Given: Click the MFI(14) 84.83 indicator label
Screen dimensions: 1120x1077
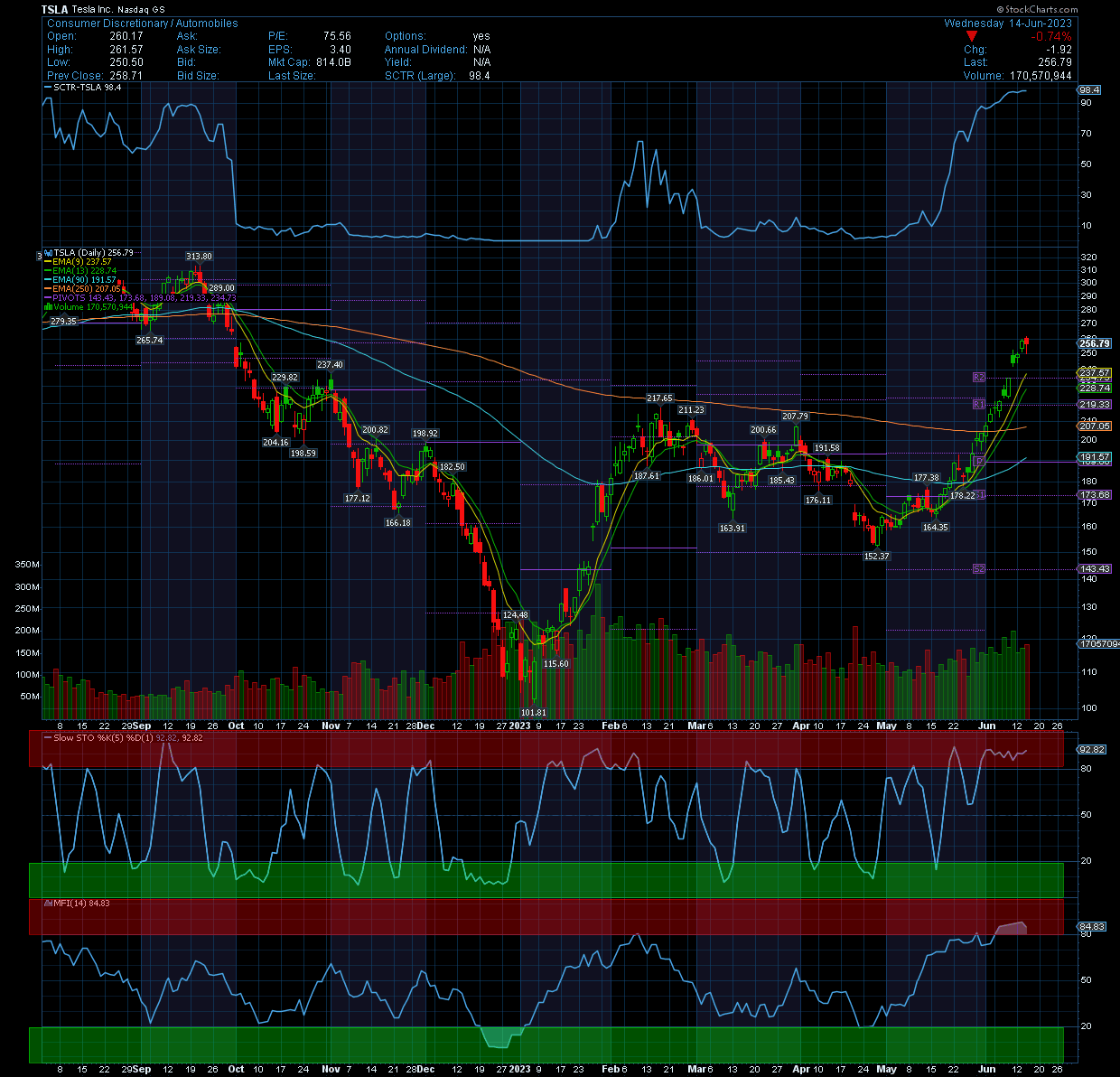Looking at the screenshot, I should tap(77, 903).
